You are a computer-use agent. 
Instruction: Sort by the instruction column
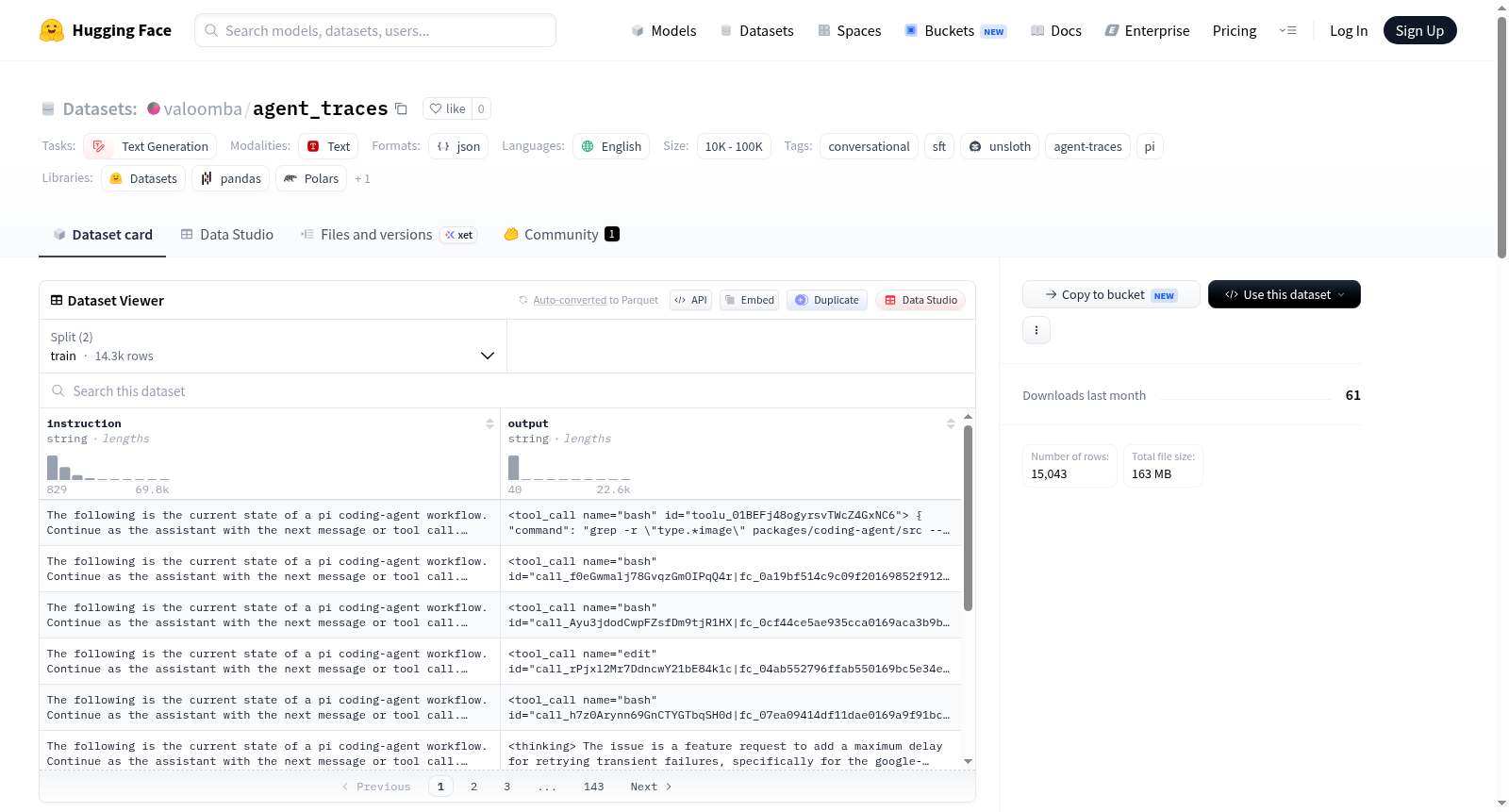tap(489, 423)
